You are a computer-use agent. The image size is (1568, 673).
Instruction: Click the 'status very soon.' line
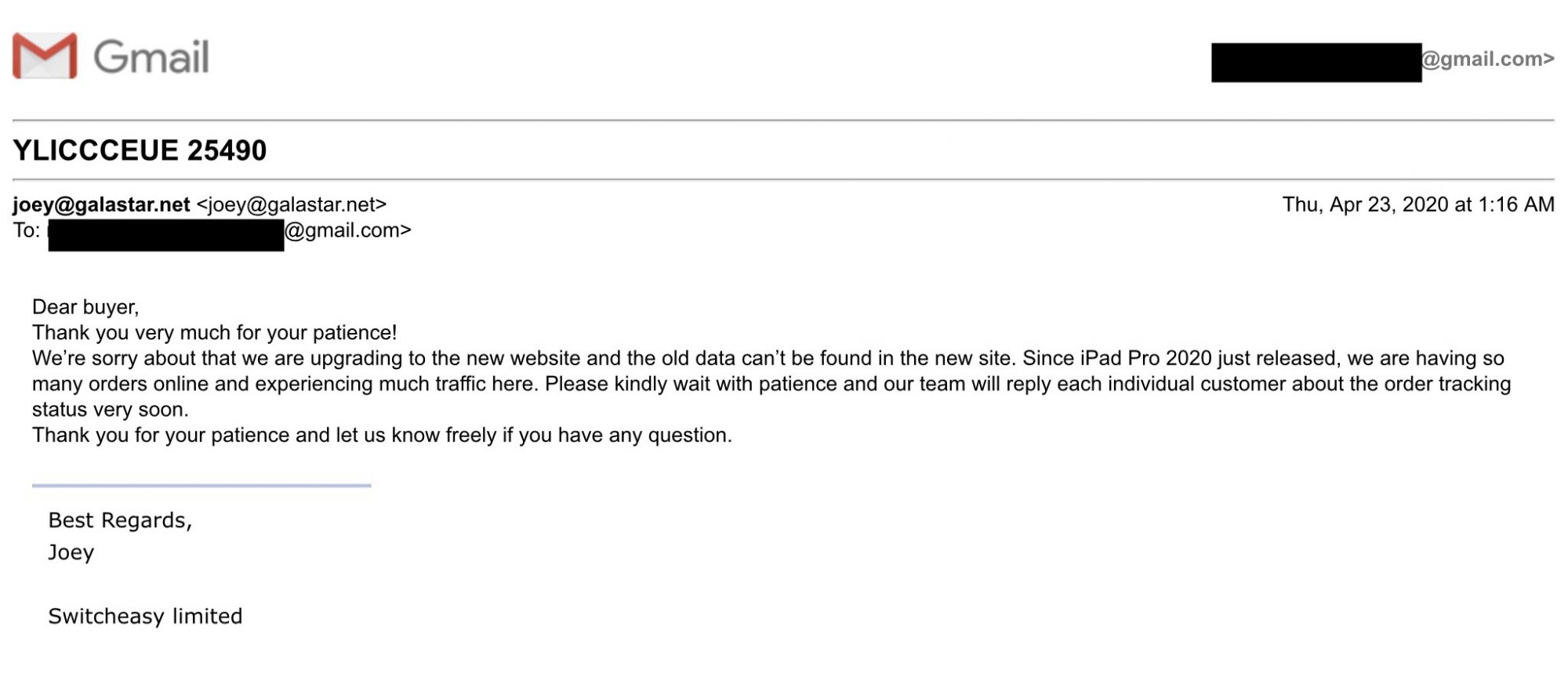point(111,410)
